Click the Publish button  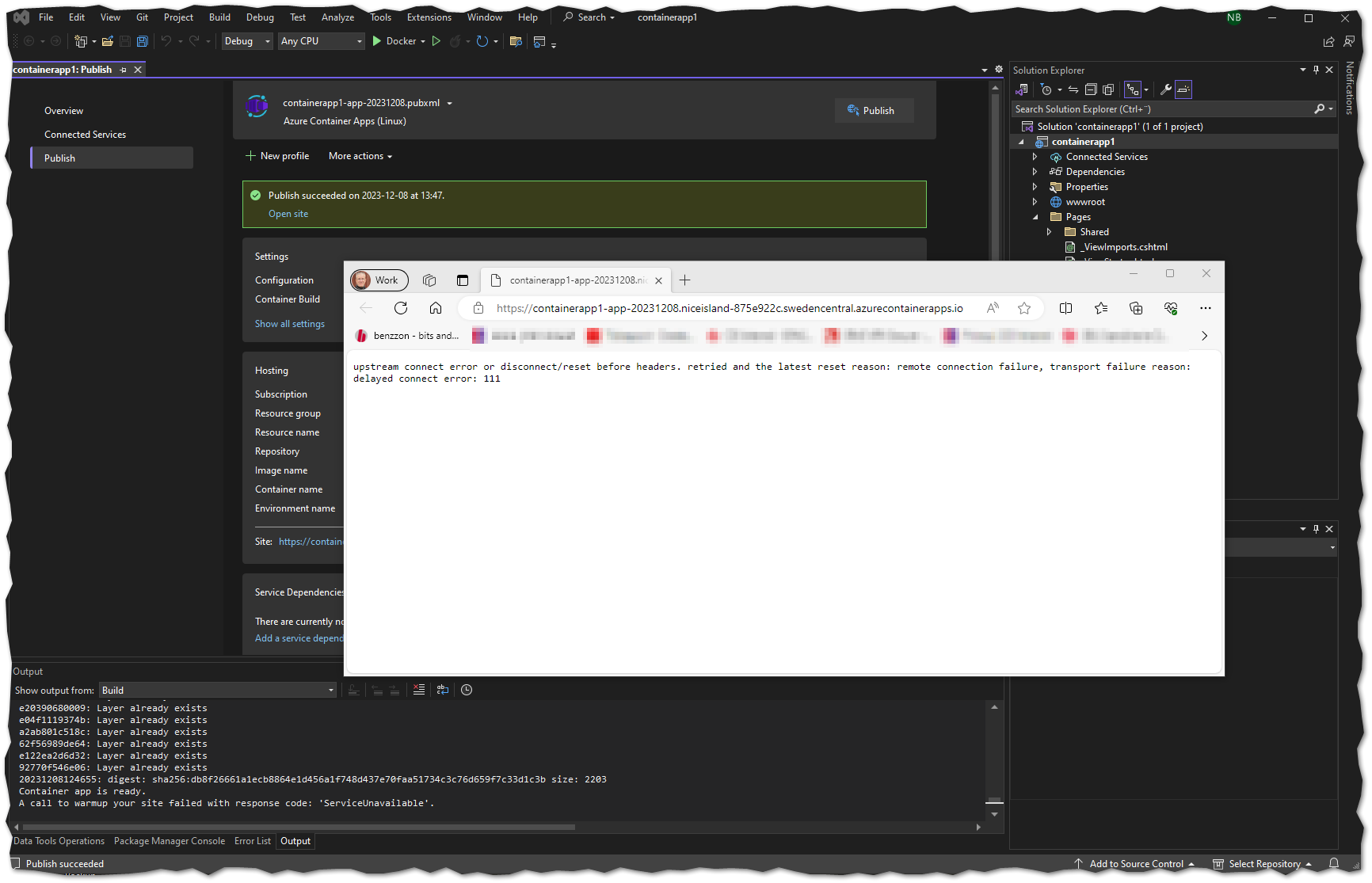click(874, 111)
